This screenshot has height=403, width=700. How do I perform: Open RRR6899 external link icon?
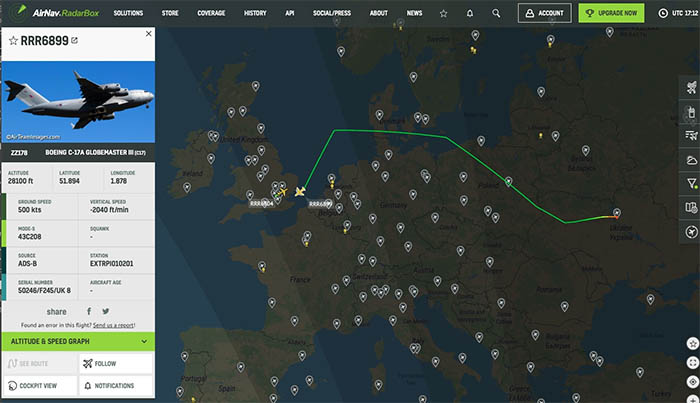[x=75, y=40]
